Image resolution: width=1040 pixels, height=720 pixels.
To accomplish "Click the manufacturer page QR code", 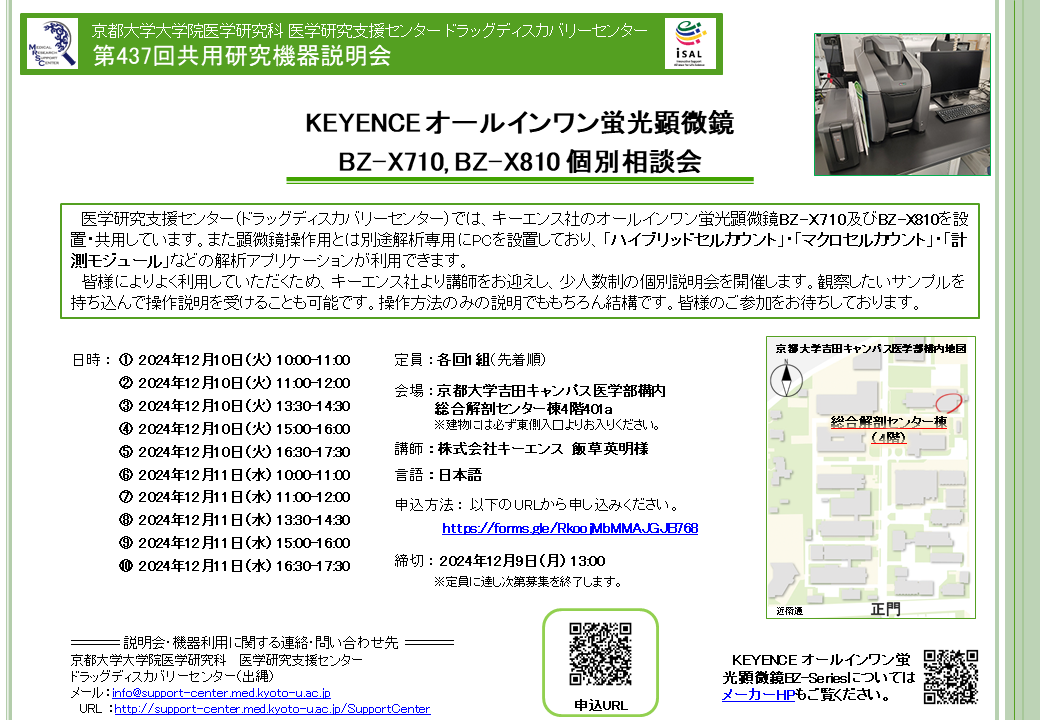I will coord(950,676).
